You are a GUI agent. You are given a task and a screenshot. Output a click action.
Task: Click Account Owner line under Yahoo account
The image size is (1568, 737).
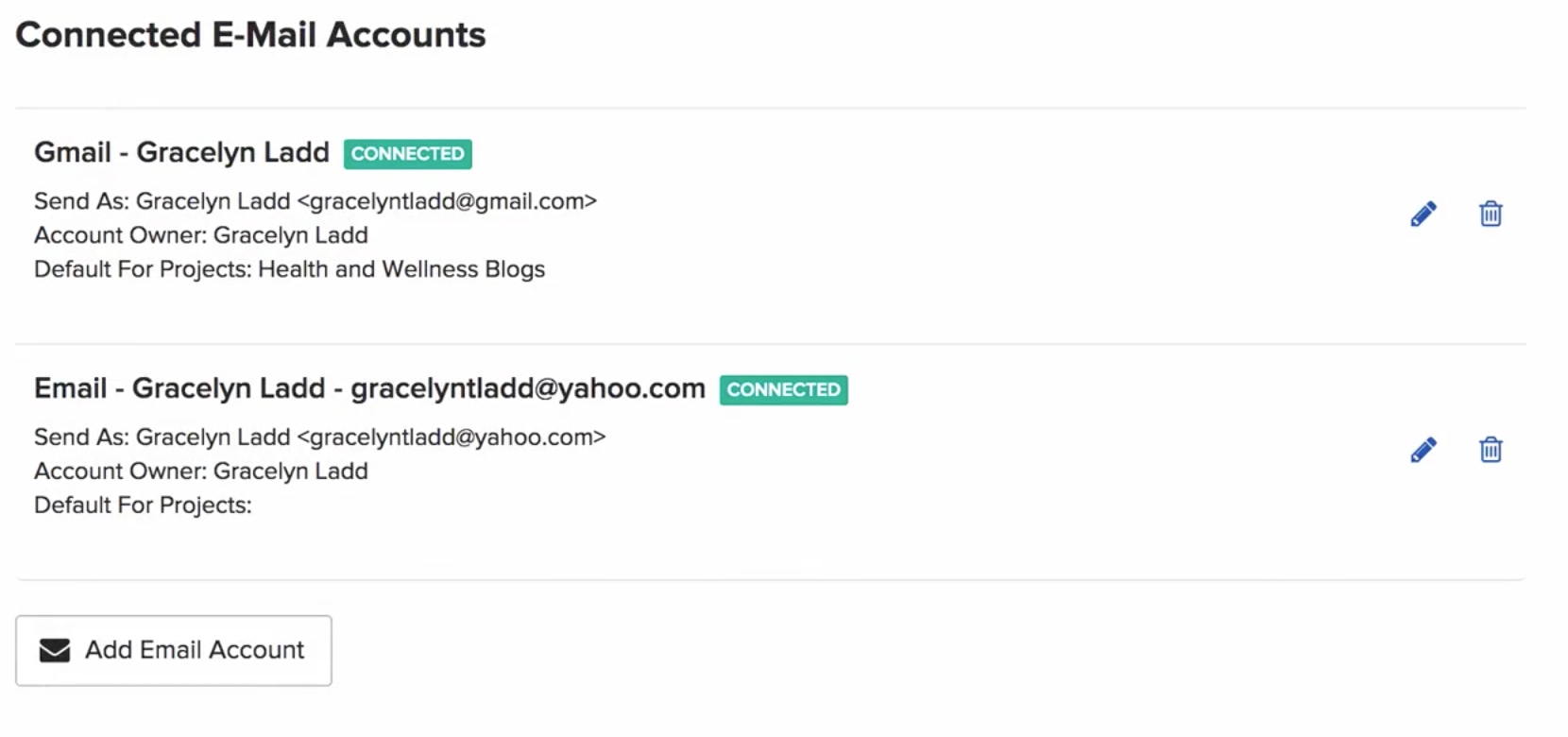pyautogui.click(x=201, y=471)
